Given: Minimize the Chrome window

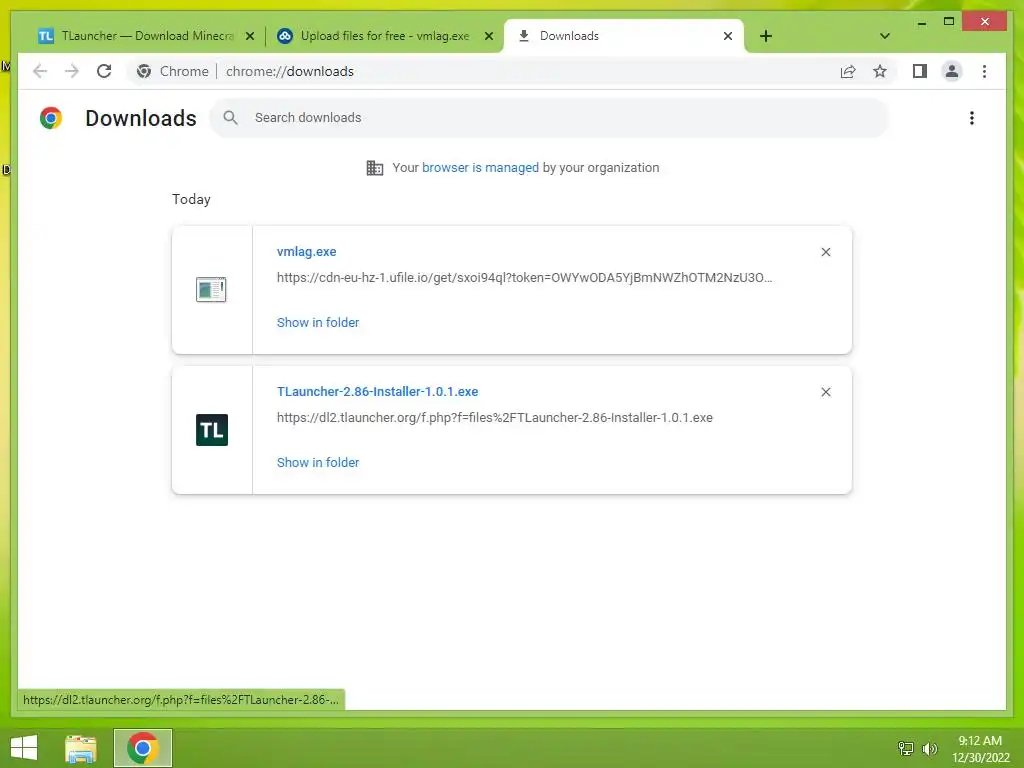Looking at the screenshot, I should (921, 22).
